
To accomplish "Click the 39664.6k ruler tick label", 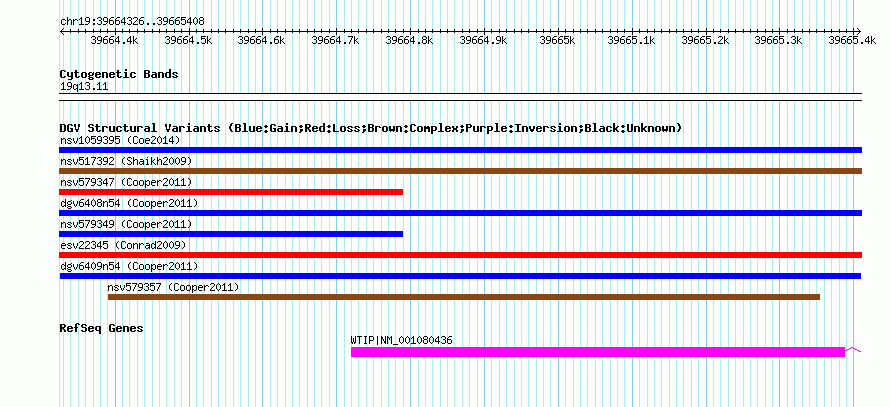I will coord(261,40).
